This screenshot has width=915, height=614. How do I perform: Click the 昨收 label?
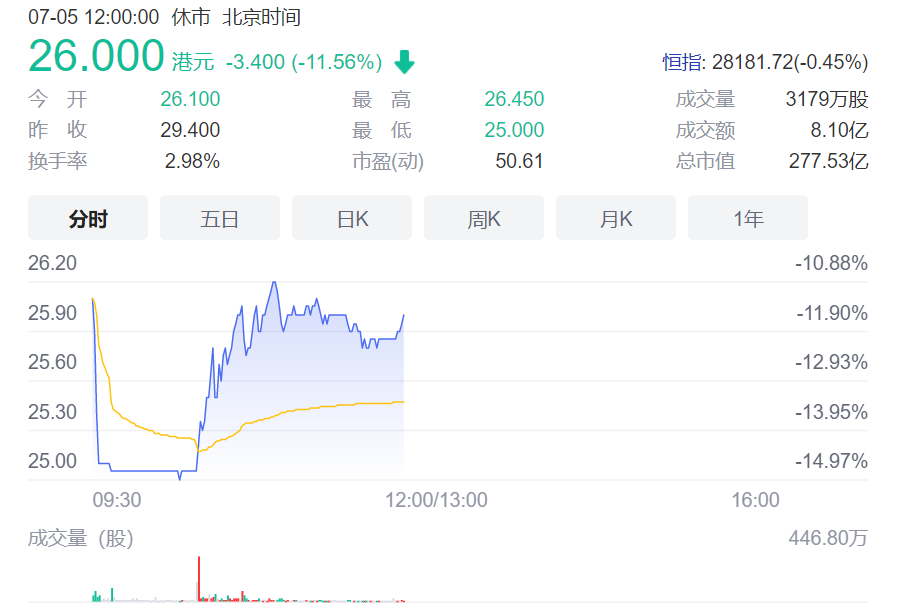pyautogui.click(x=58, y=130)
